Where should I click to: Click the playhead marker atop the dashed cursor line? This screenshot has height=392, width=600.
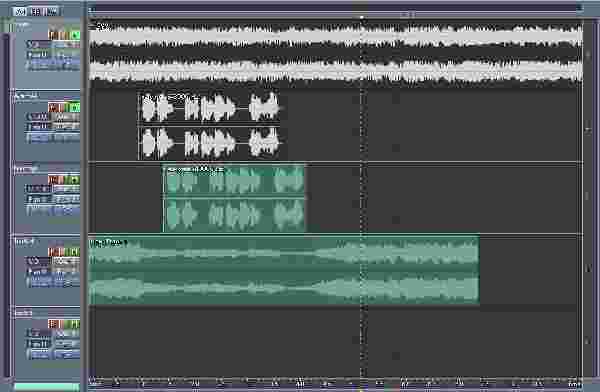pos(362,18)
